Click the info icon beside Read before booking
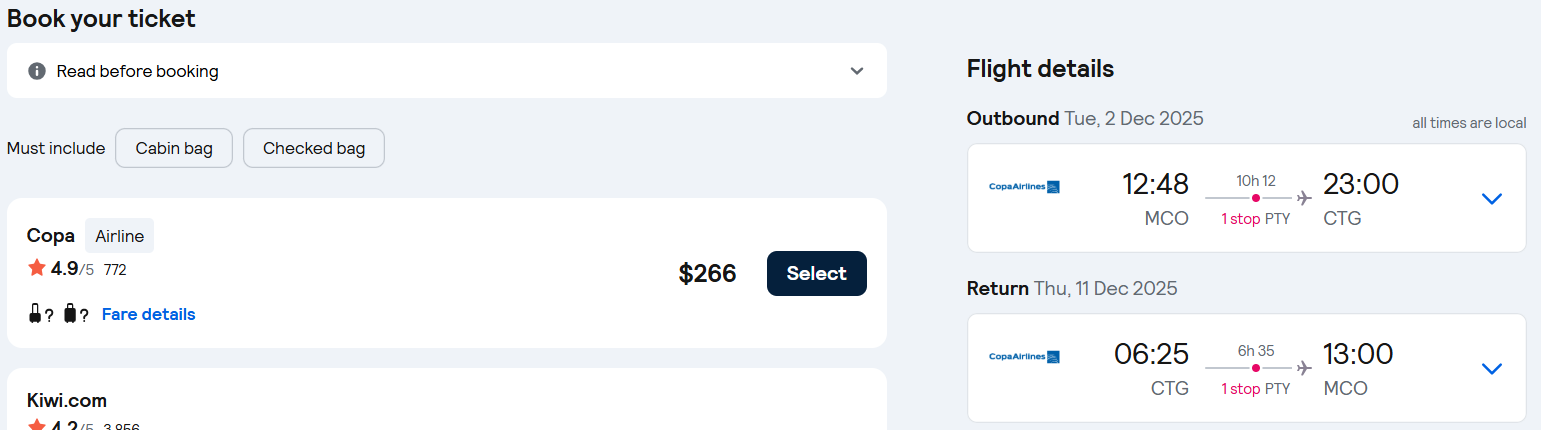The image size is (1541, 430). [37, 71]
